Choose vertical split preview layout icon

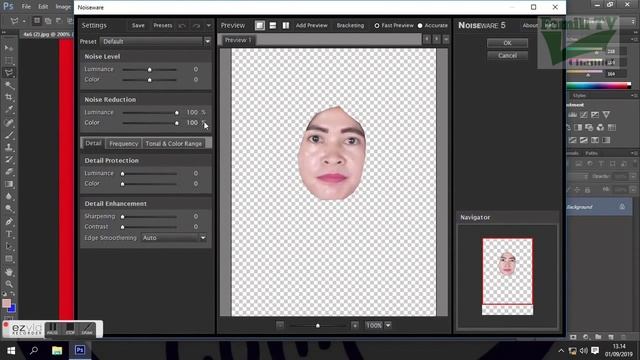tap(286, 25)
